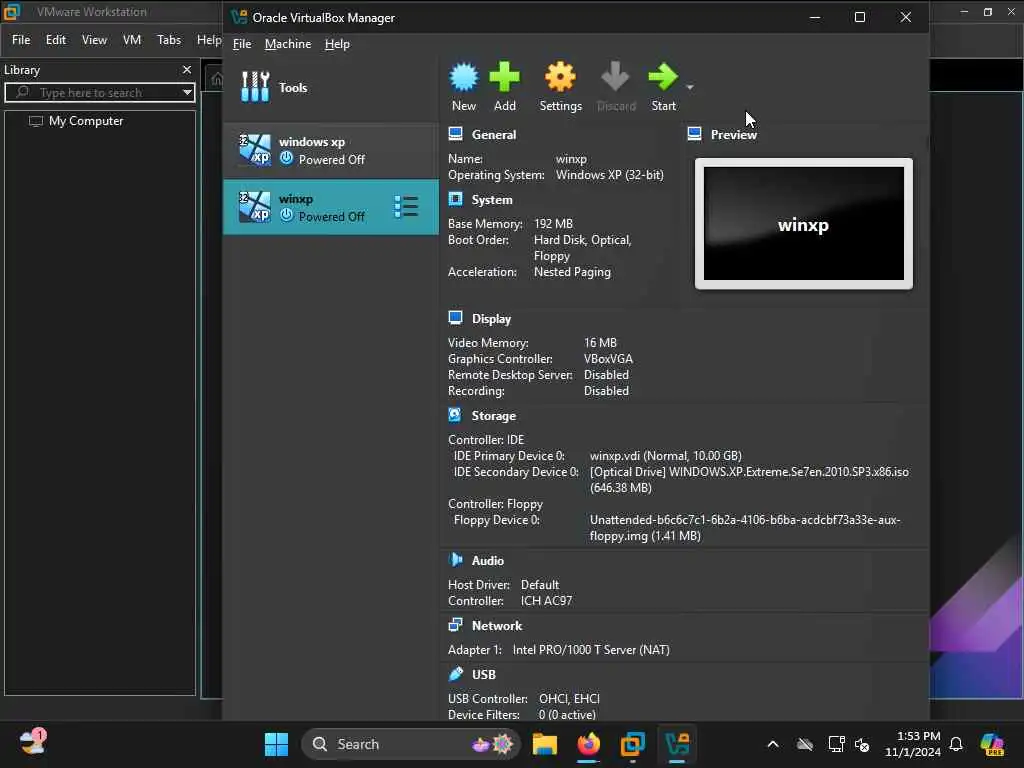Screen dimensions: 1024x768
Task: Click the General section icon
Action: pos(455,134)
